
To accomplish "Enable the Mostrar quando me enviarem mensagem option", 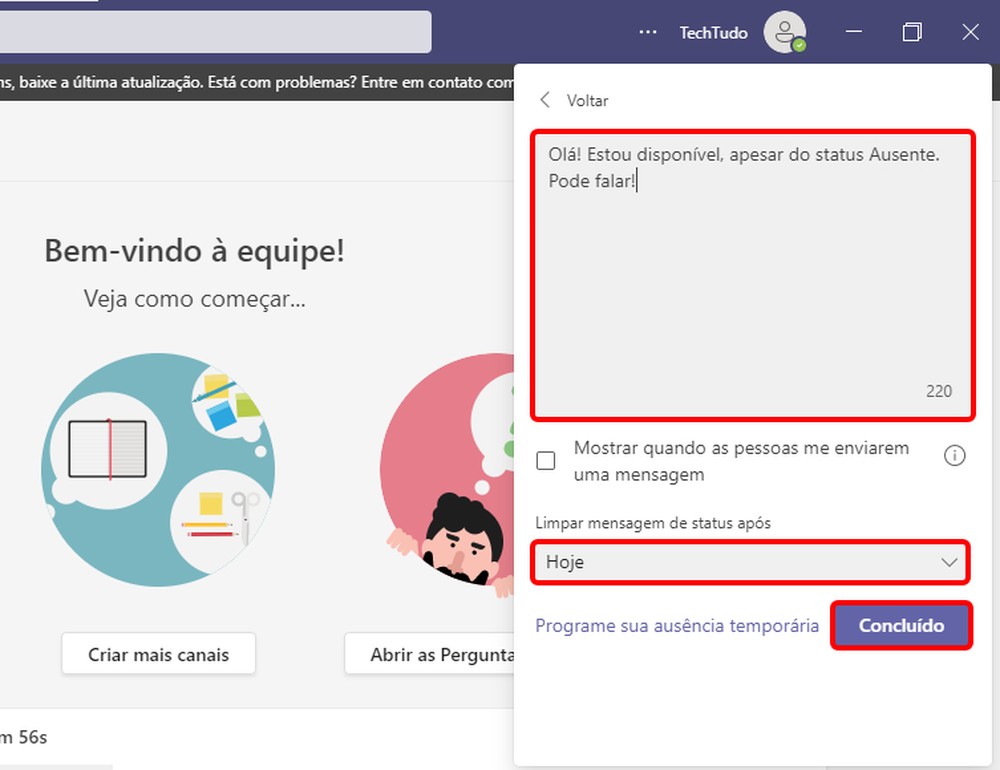I will coord(546,460).
